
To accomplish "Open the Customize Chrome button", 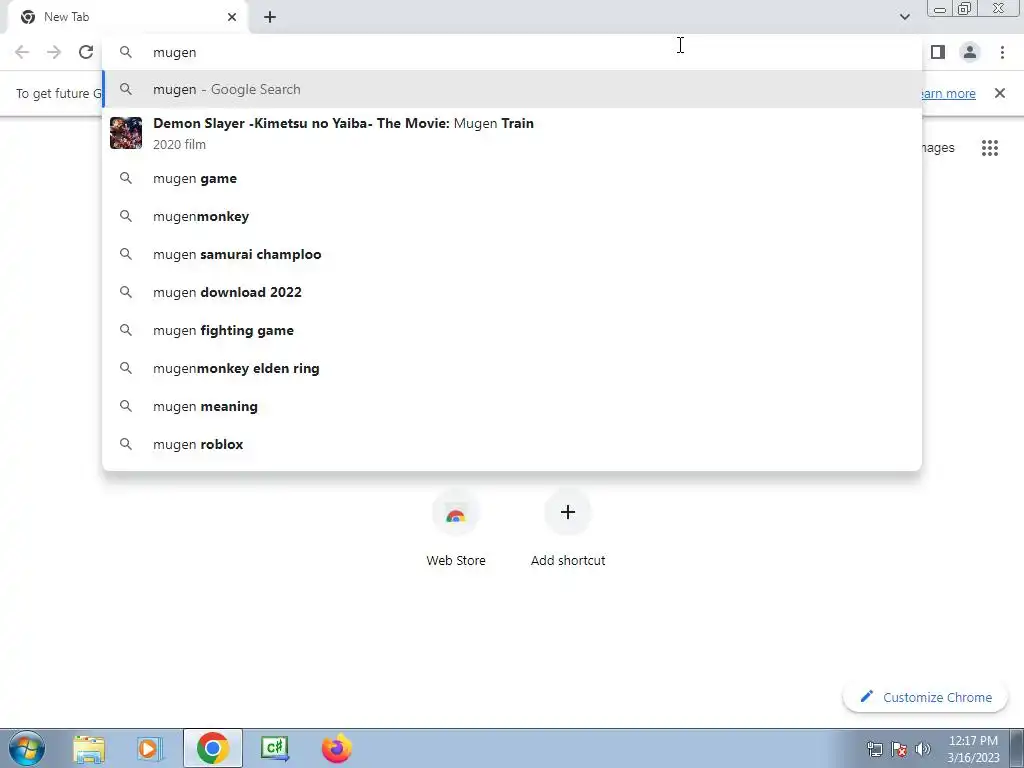I will click(x=925, y=697).
